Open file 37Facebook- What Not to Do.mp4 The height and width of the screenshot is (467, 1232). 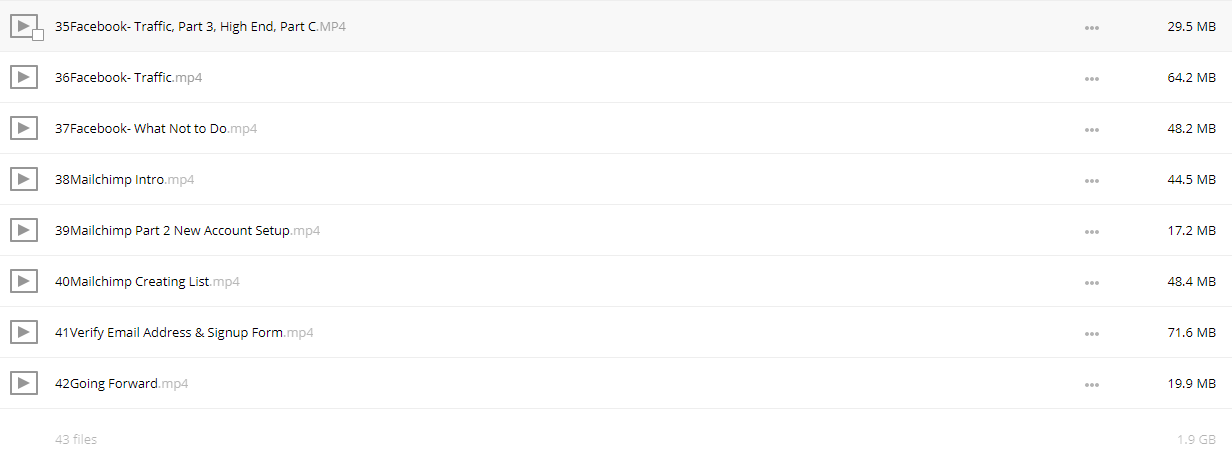click(x=156, y=128)
